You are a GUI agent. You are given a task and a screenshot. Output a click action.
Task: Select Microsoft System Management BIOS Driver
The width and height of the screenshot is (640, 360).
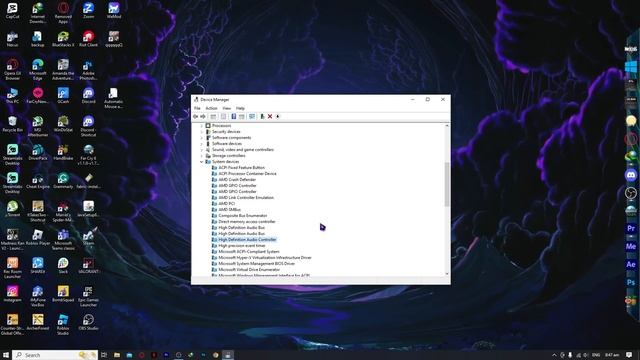pyautogui.click(x=256, y=264)
